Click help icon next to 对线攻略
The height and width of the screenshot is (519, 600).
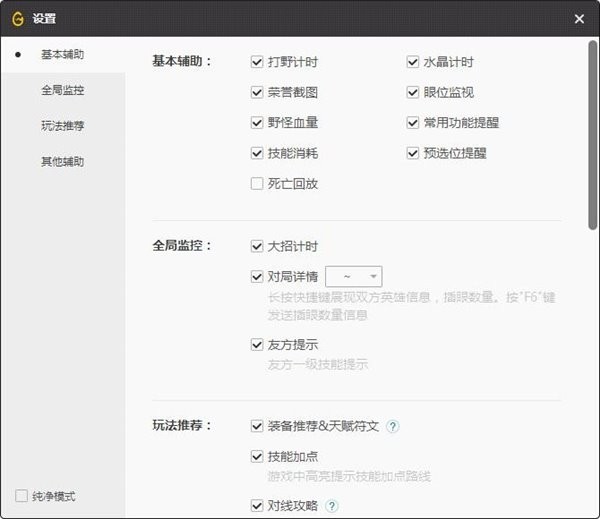[332, 506]
